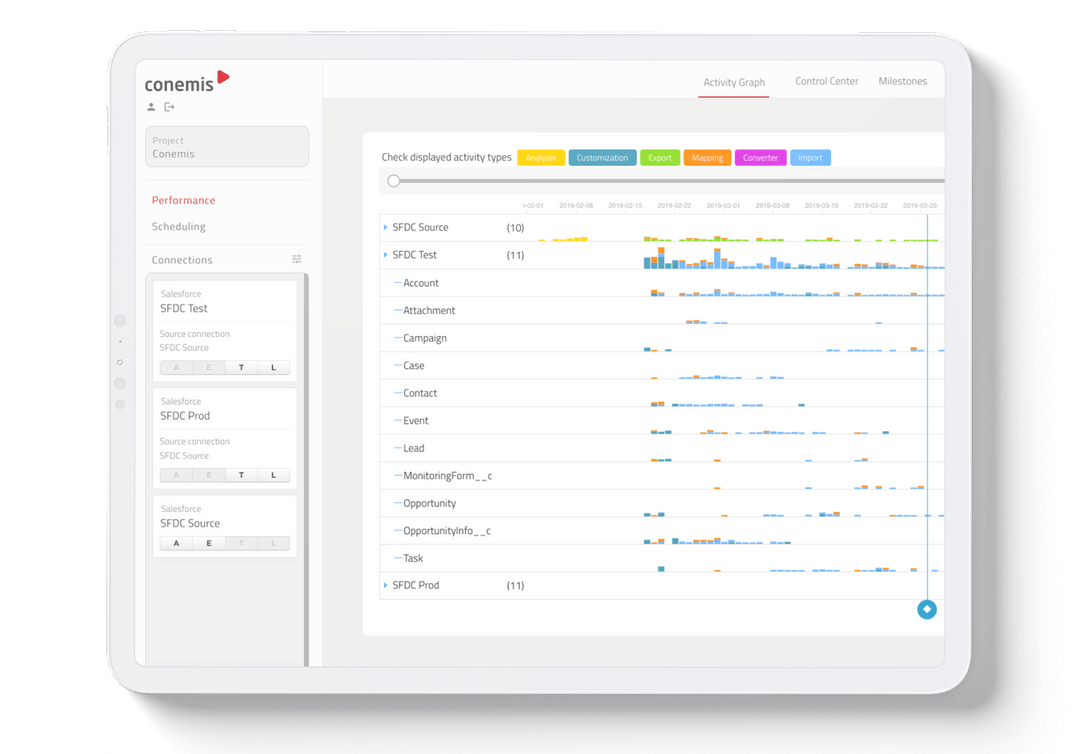Image resolution: width=1080 pixels, height=754 pixels.
Task: Expand the SFDC Source row arrow
Action: click(385, 227)
